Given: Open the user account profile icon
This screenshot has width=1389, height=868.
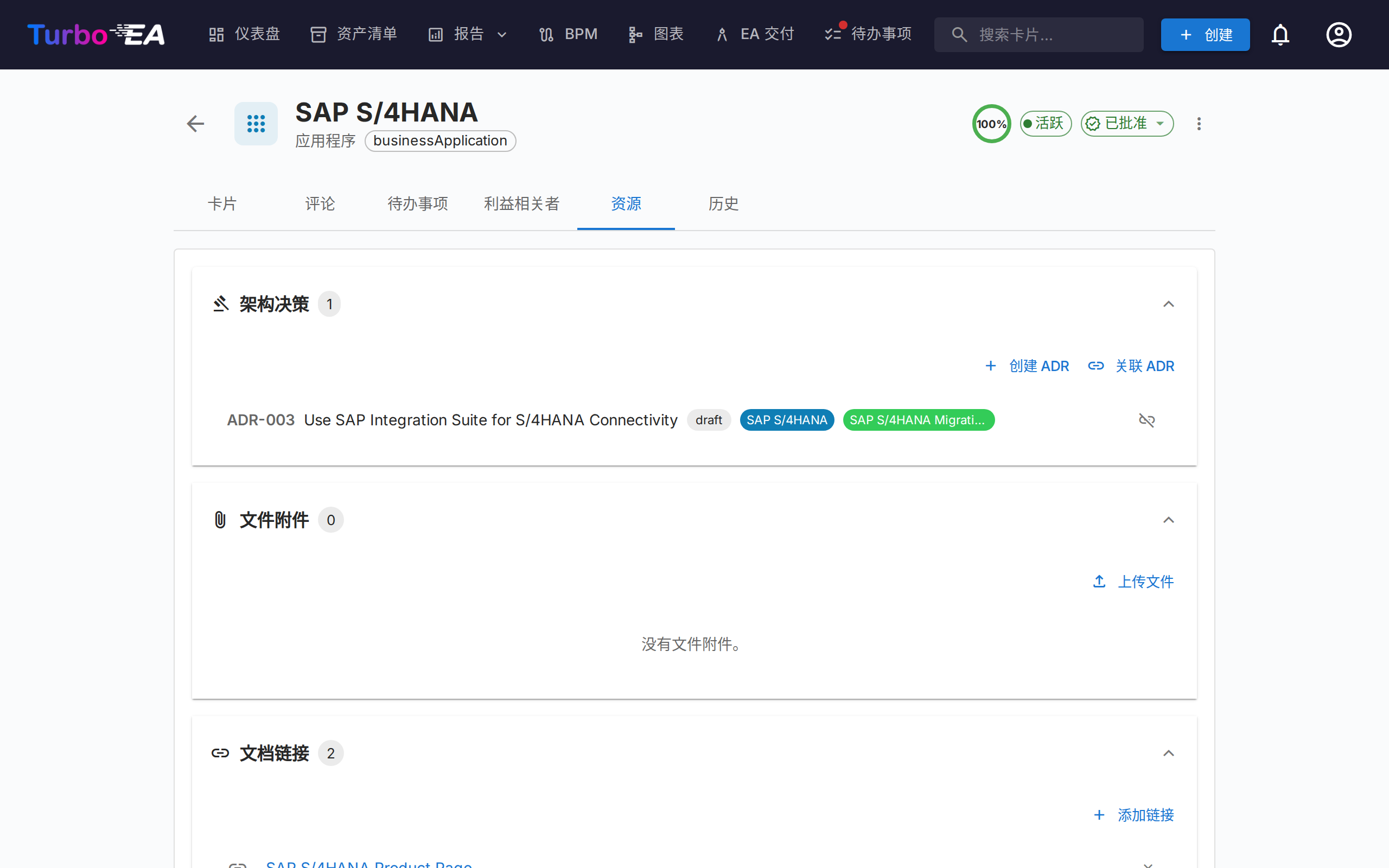Looking at the screenshot, I should (1338, 34).
